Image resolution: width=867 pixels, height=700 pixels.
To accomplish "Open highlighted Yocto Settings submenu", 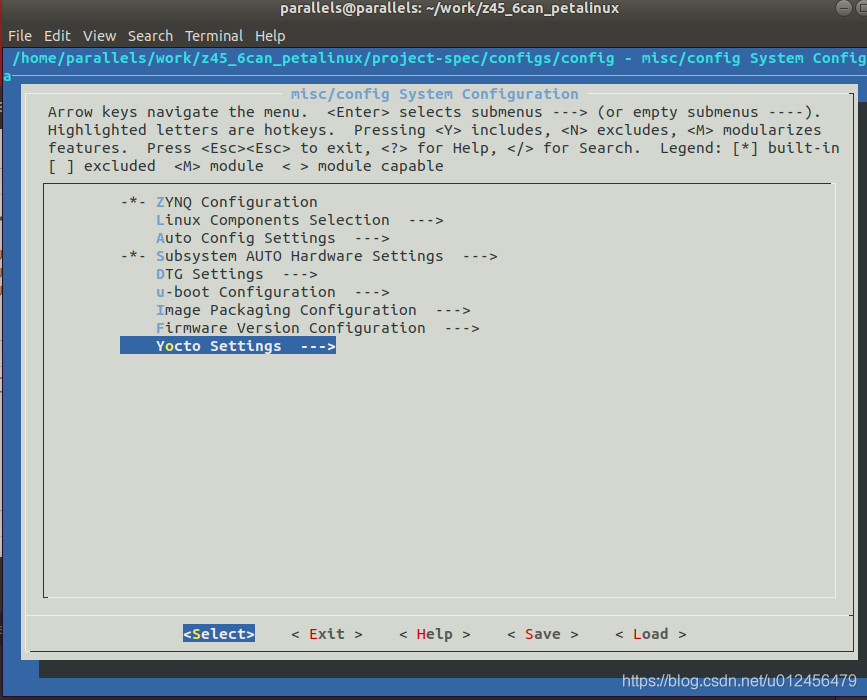I will point(228,346).
